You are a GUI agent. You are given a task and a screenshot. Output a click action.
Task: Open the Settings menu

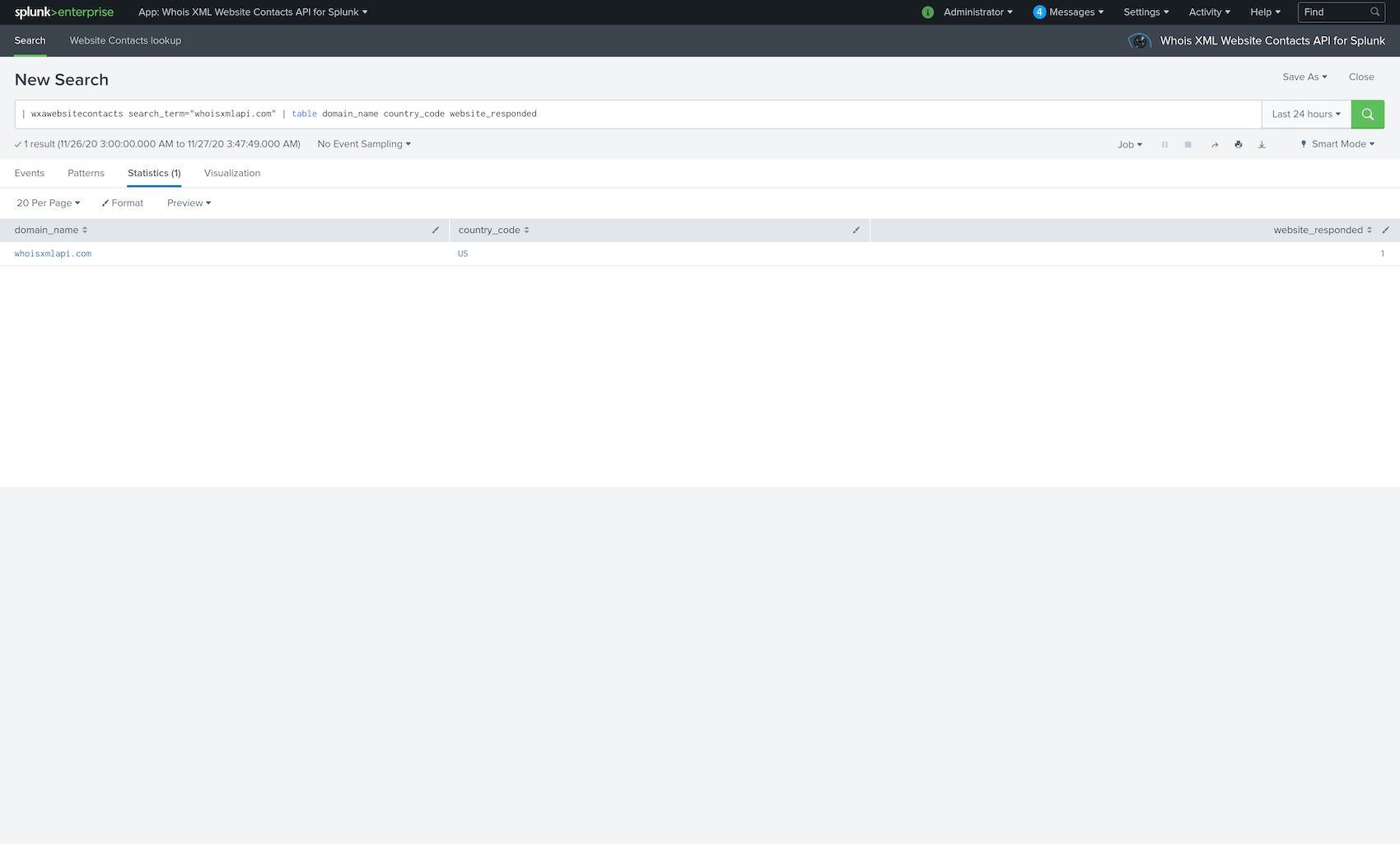(1146, 12)
